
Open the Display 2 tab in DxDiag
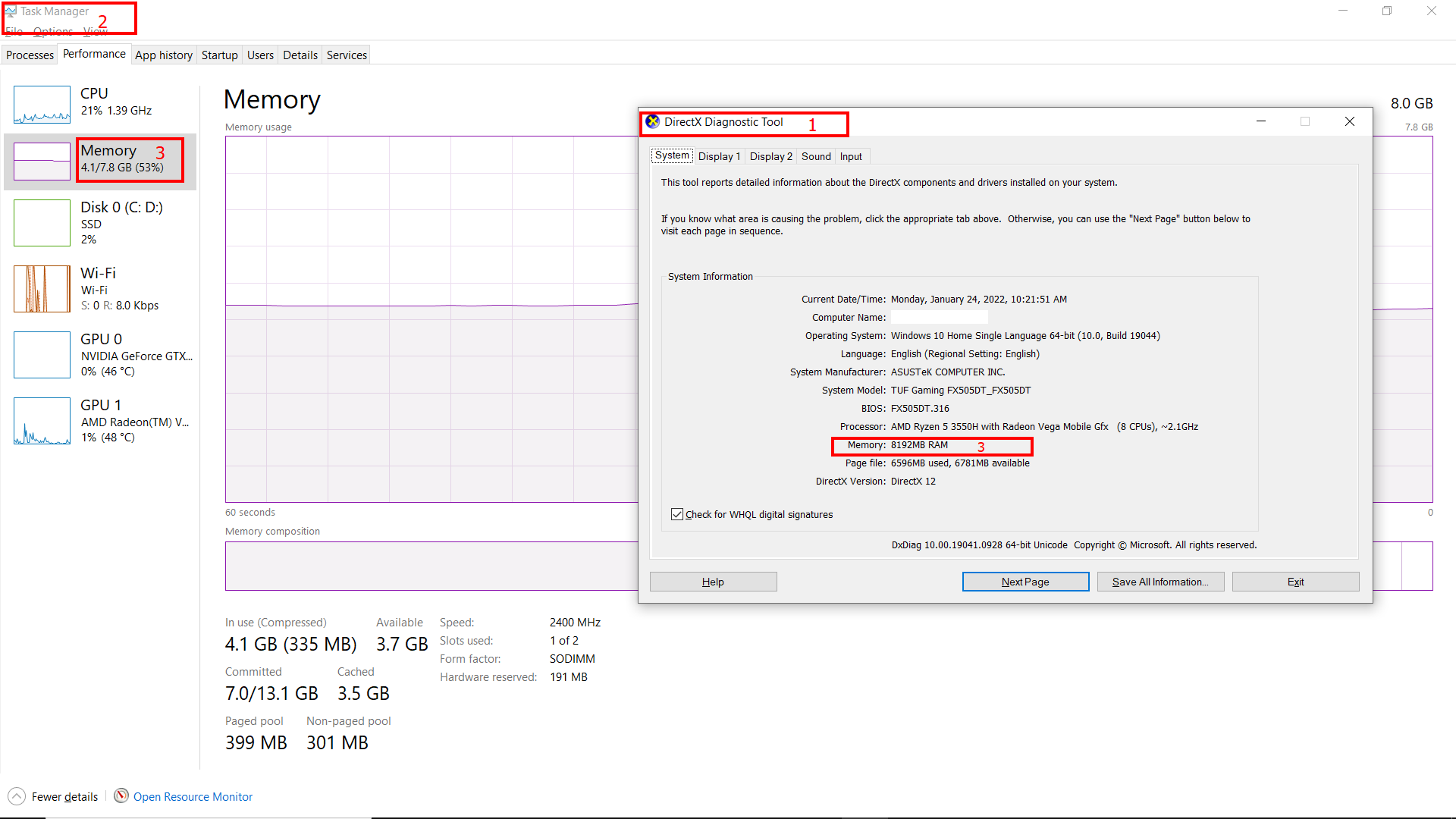pyautogui.click(x=770, y=156)
